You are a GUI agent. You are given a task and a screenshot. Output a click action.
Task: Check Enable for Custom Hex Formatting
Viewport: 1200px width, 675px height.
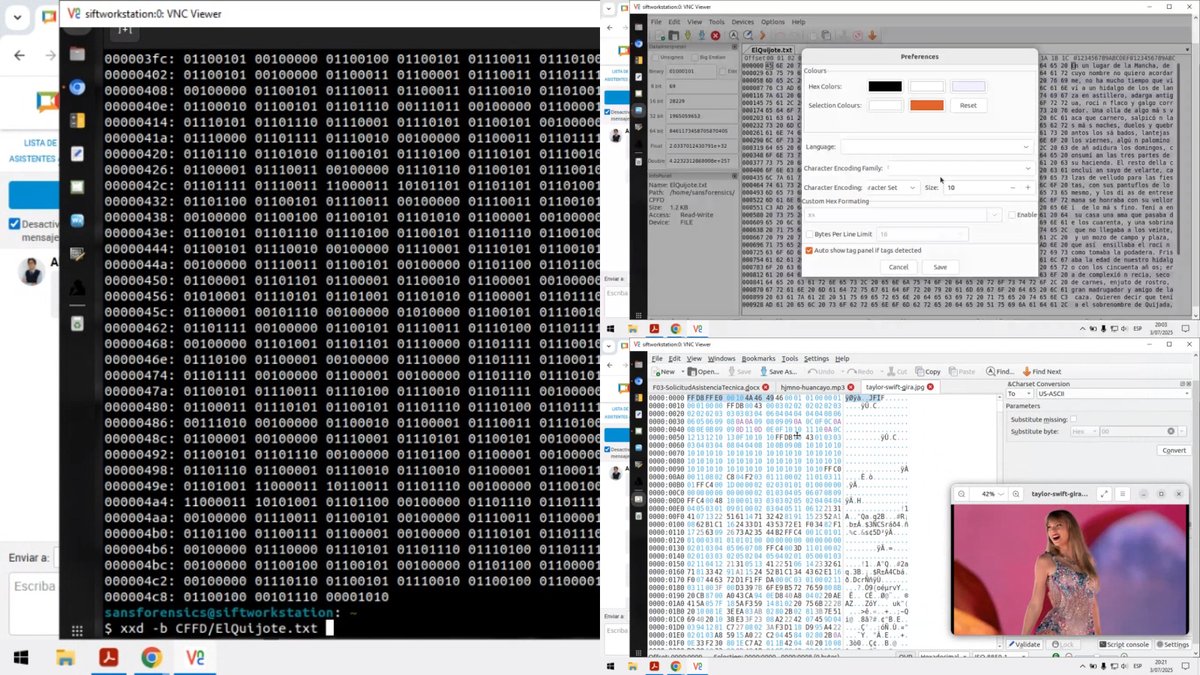point(1011,215)
